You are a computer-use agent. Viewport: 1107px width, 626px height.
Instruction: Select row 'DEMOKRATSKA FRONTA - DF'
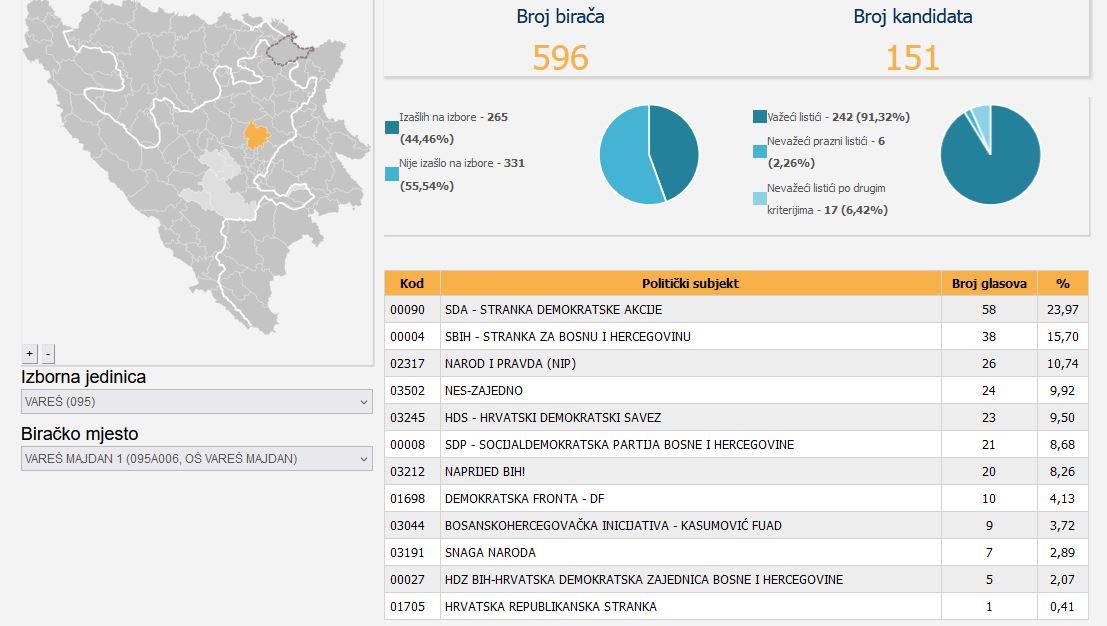736,498
